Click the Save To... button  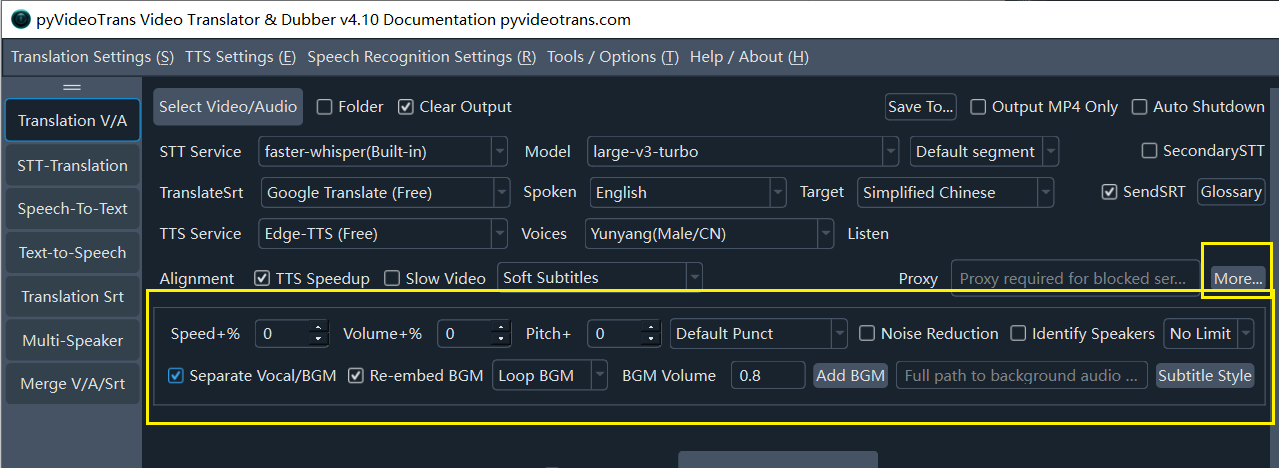[921, 107]
